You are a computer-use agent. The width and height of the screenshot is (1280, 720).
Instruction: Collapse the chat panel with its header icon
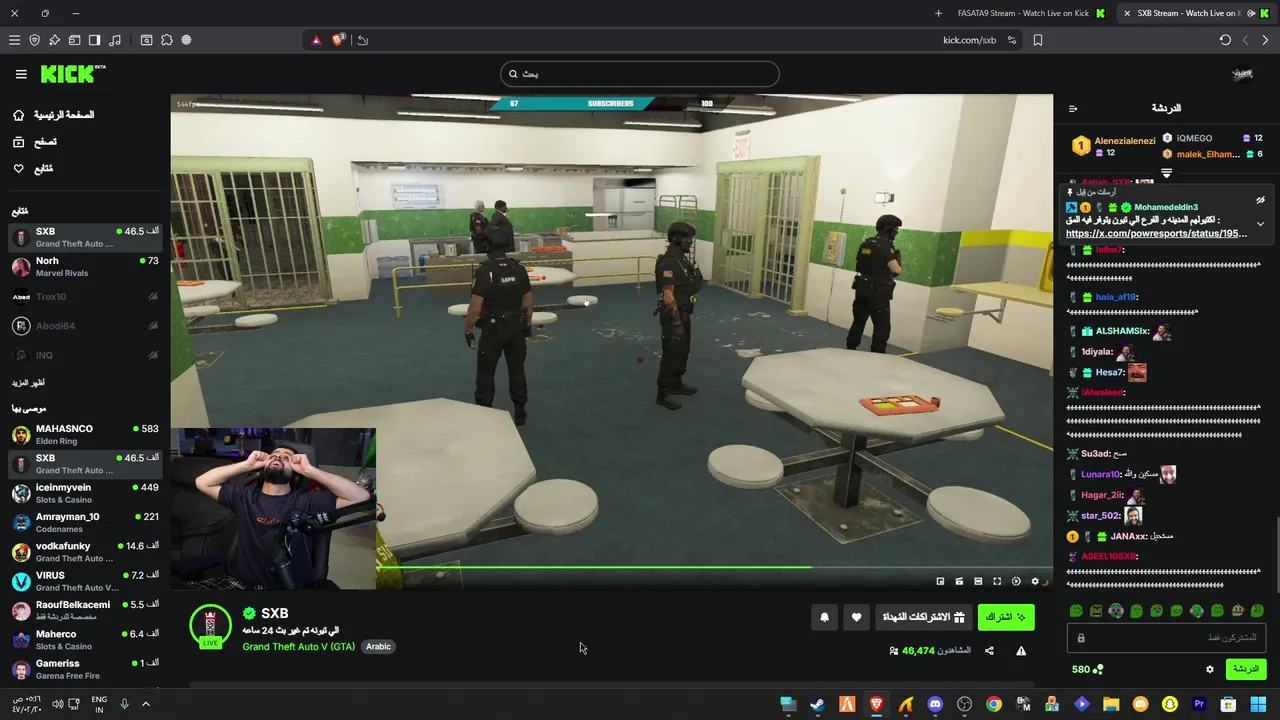point(1073,108)
